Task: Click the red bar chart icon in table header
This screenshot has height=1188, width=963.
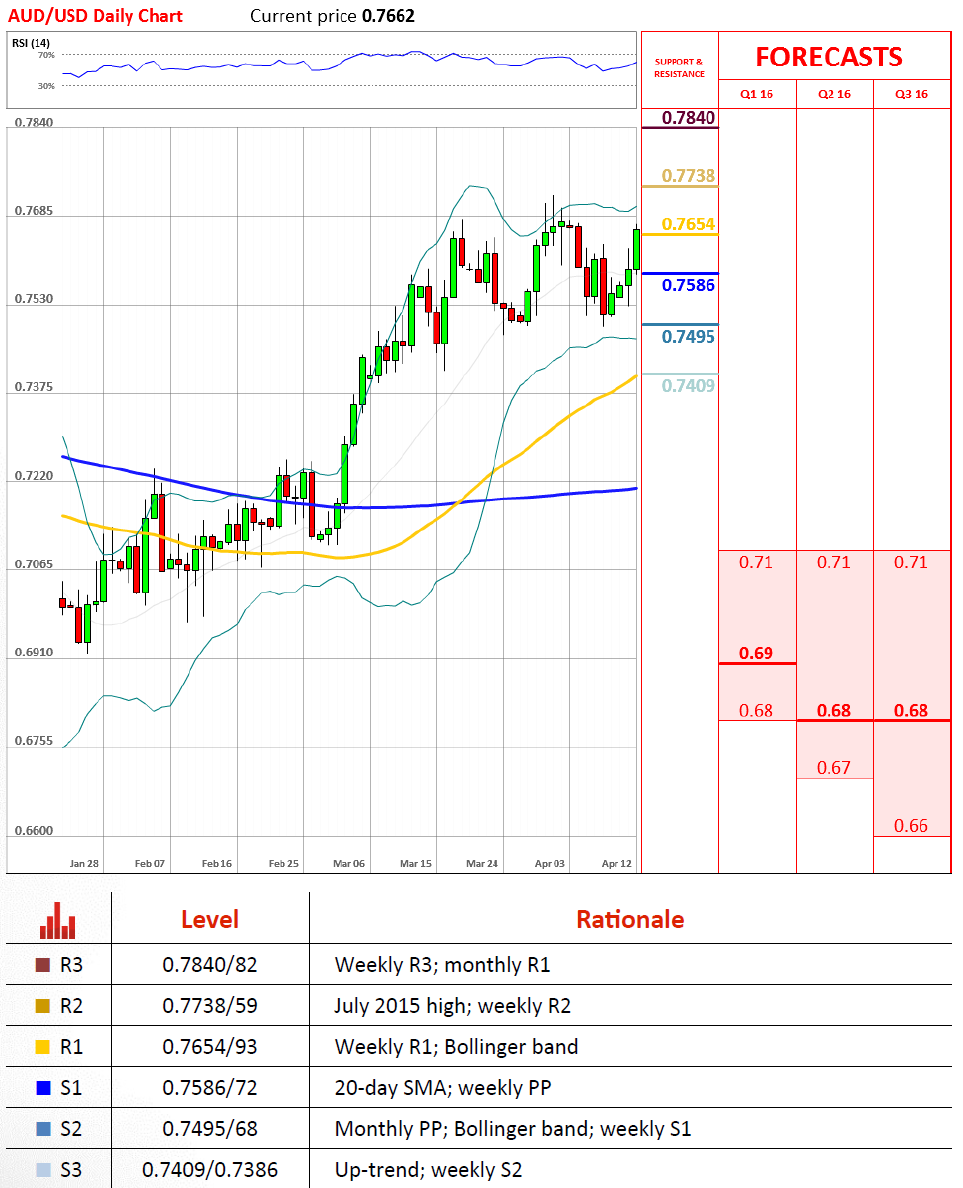Action: point(58,921)
